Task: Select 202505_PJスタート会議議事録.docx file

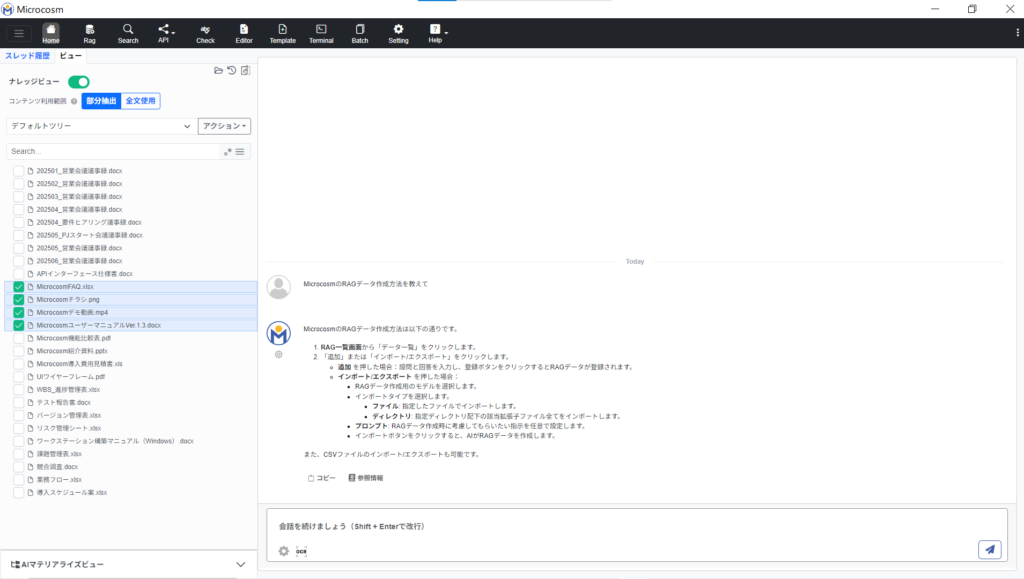Action: (89, 235)
